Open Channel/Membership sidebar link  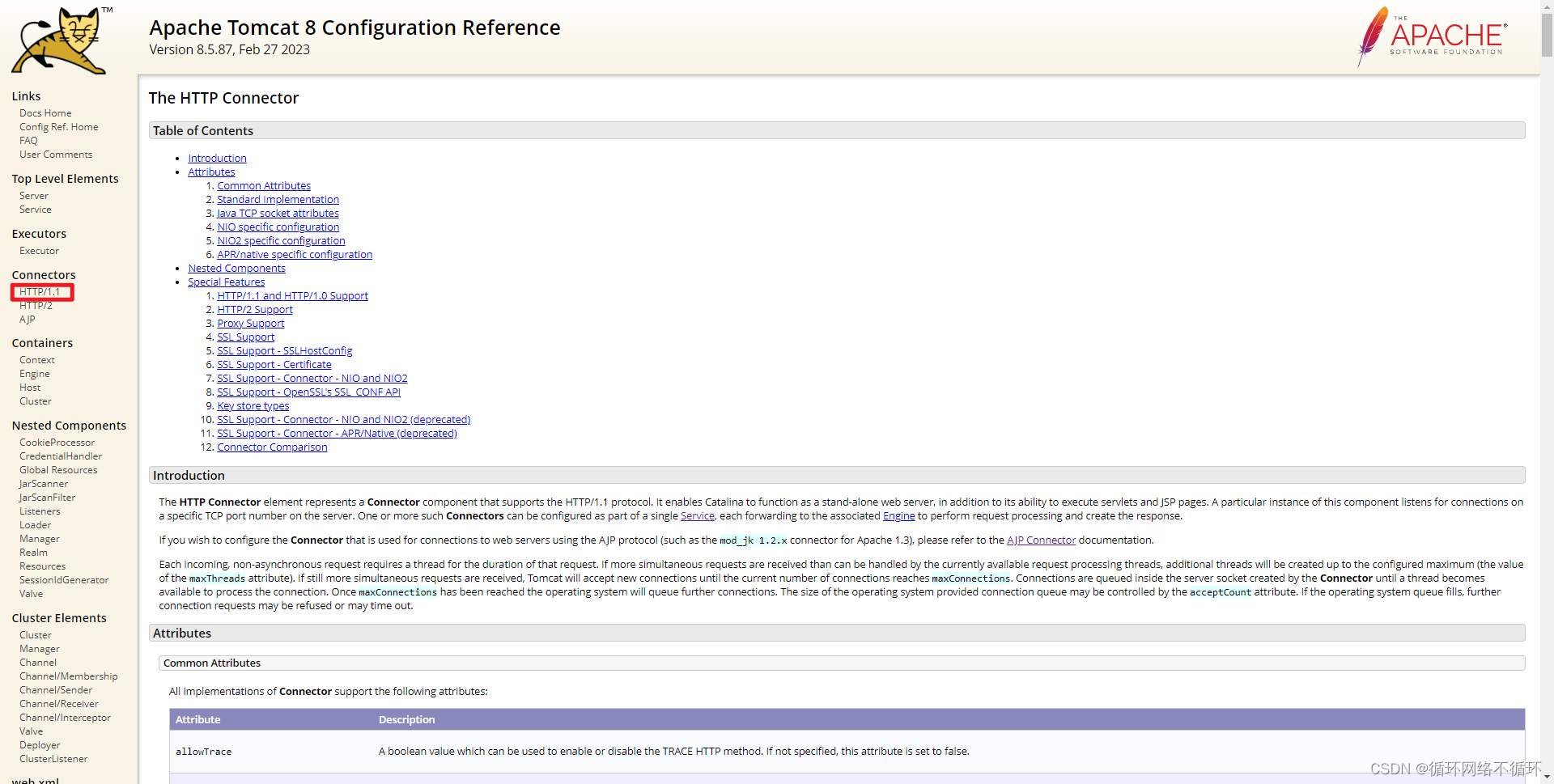click(69, 676)
